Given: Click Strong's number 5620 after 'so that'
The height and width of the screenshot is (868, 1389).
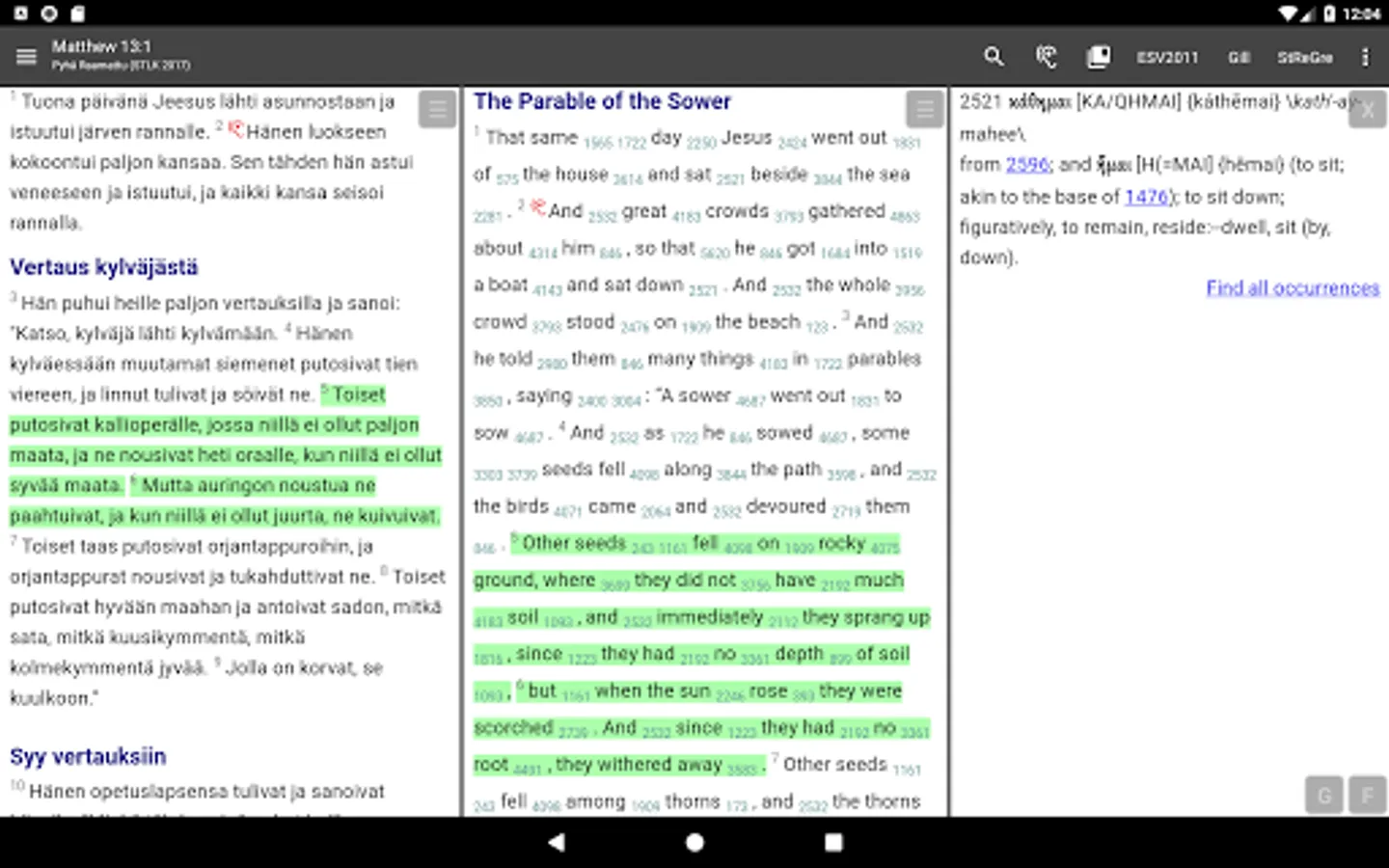Looking at the screenshot, I should point(715,254).
